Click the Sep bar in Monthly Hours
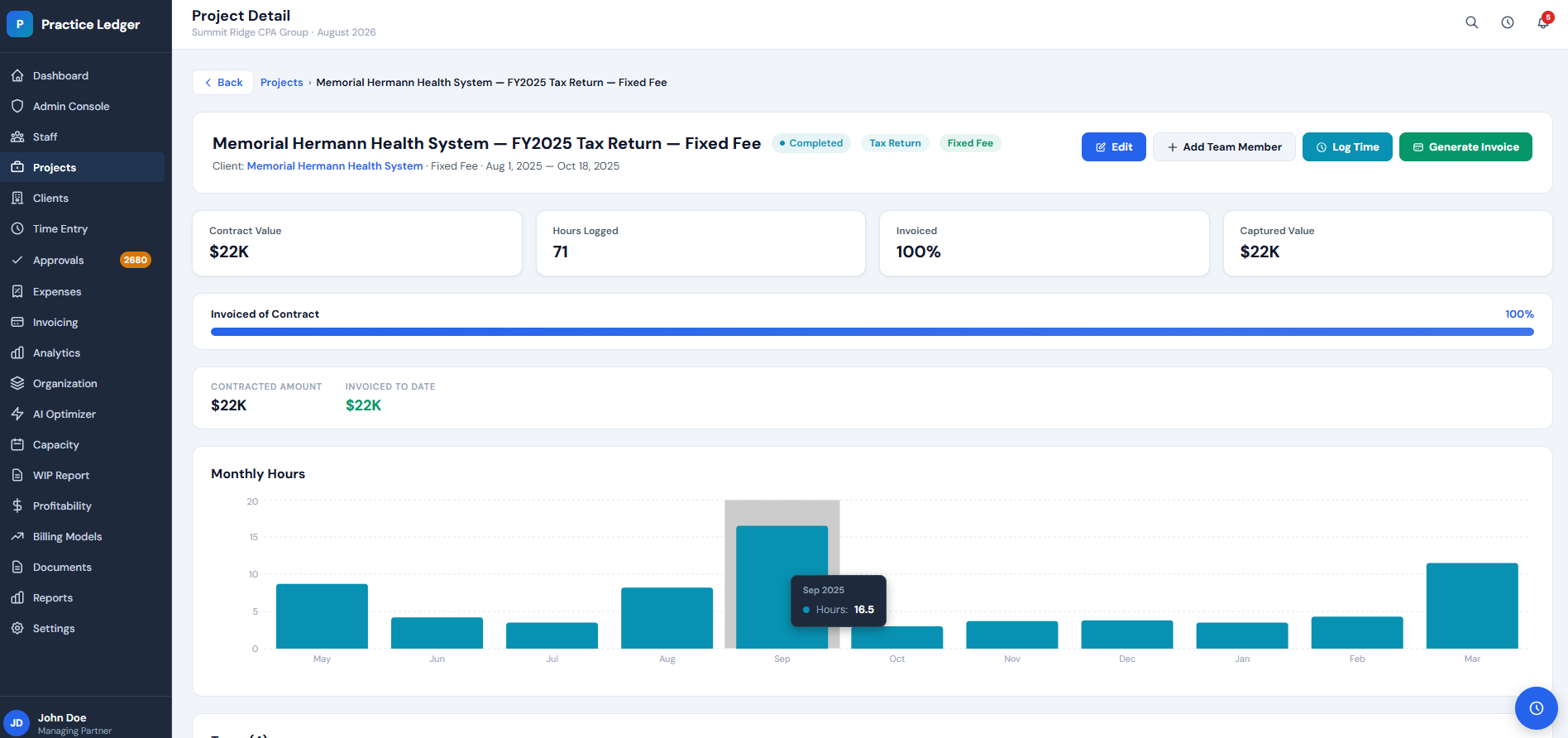1568x738 pixels. click(x=782, y=587)
